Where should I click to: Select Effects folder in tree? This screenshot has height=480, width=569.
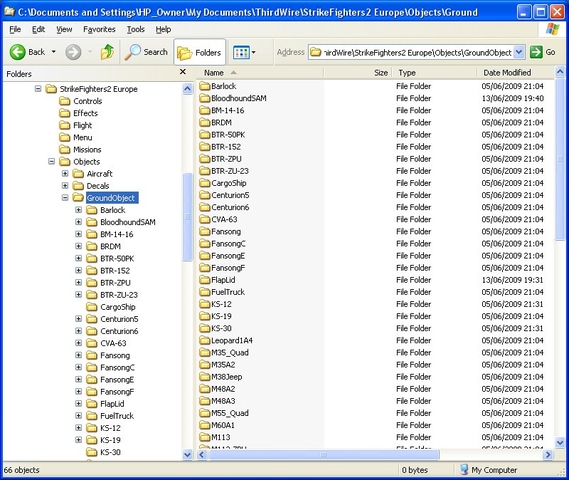(x=78, y=113)
